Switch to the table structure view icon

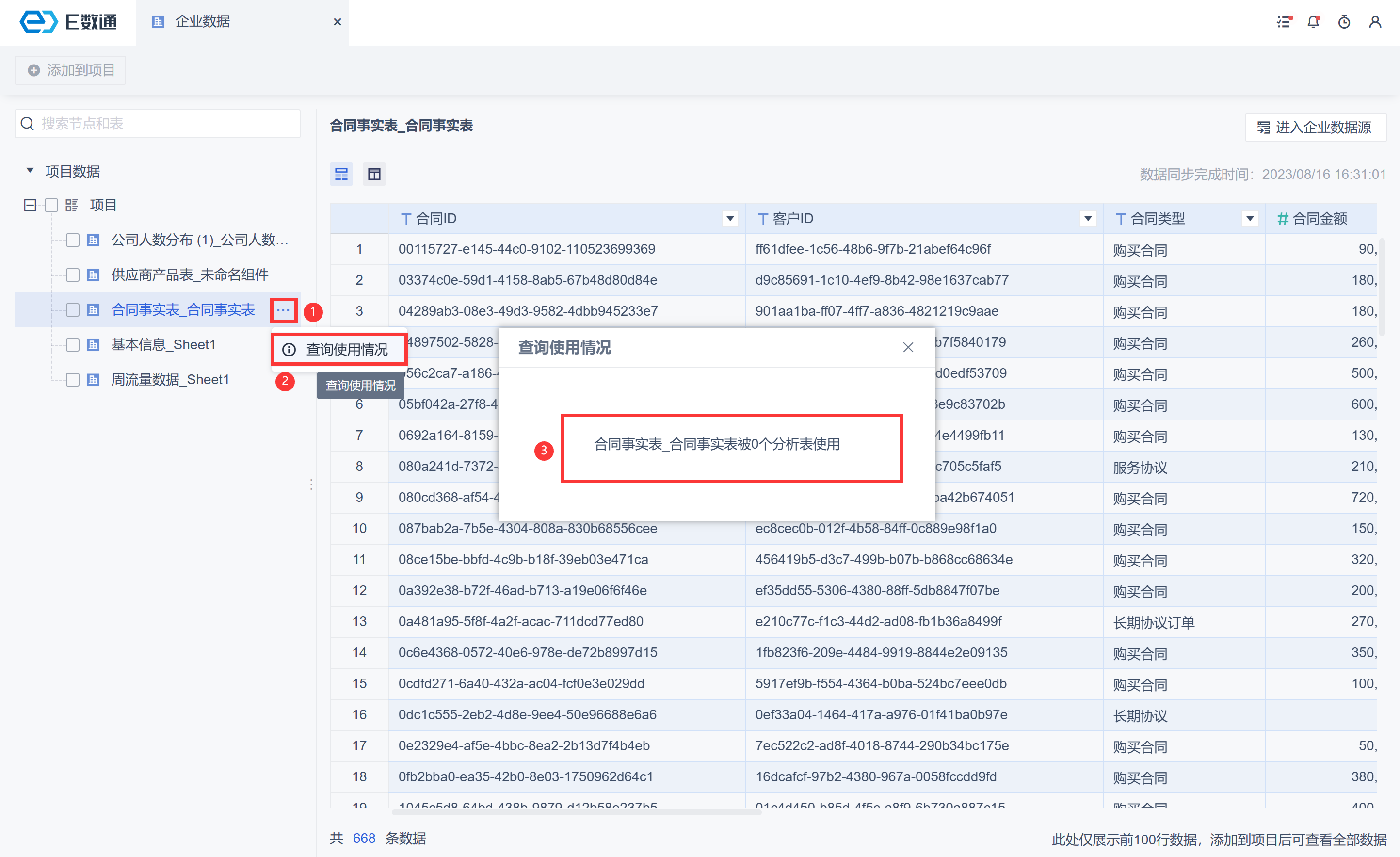(x=374, y=174)
